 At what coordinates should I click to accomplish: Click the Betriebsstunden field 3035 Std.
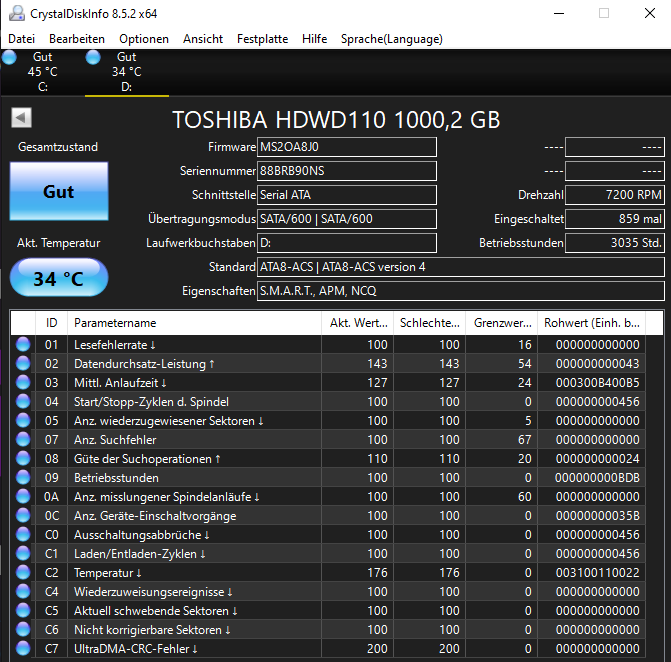[615, 243]
